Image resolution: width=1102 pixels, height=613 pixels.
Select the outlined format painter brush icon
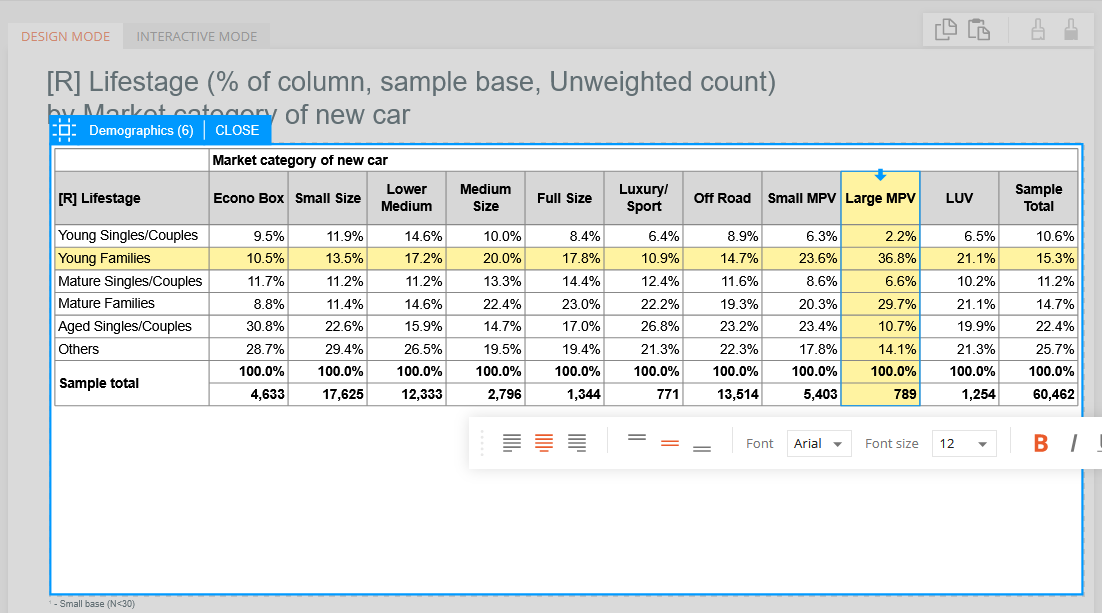(x=1036, y=30)
